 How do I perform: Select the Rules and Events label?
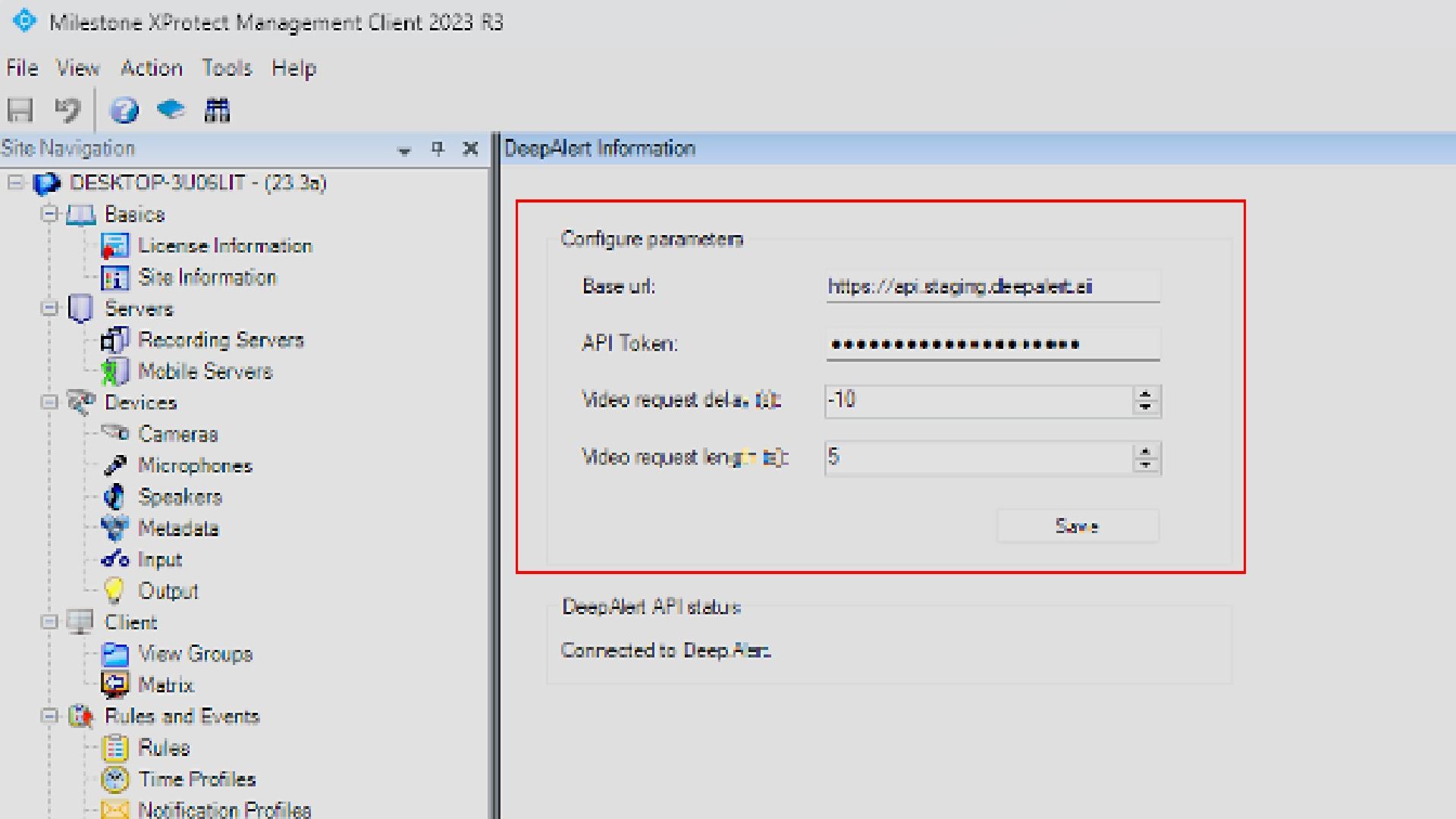tap(182, 717)
